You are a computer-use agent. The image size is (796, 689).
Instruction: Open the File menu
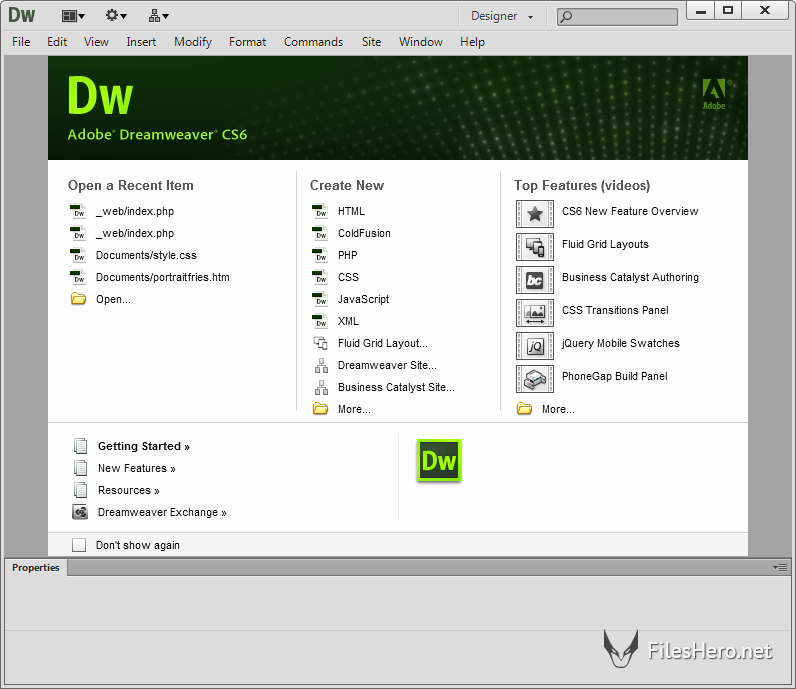coord(21,42)
